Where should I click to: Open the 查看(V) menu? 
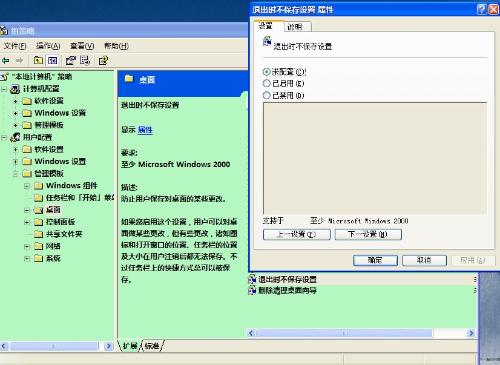[x=82, y=46]
